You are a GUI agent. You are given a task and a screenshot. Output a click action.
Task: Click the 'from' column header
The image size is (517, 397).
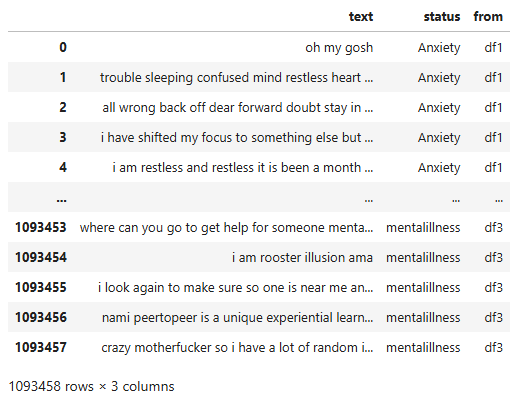pos(488,17)
